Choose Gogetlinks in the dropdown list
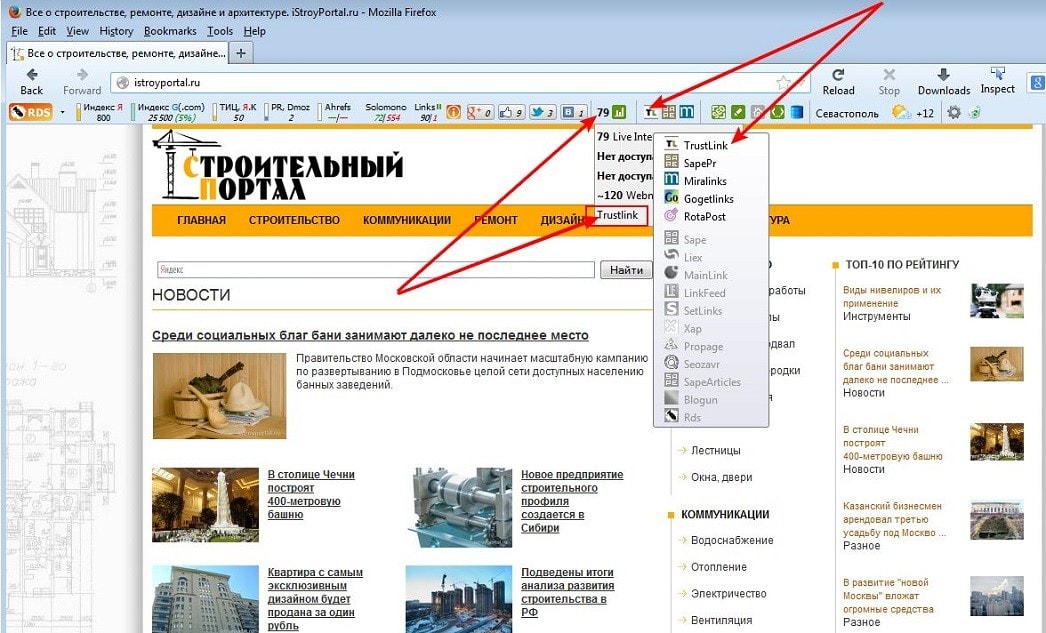Viewport: 1046px width, 633px height. click(x=710, y=199)
